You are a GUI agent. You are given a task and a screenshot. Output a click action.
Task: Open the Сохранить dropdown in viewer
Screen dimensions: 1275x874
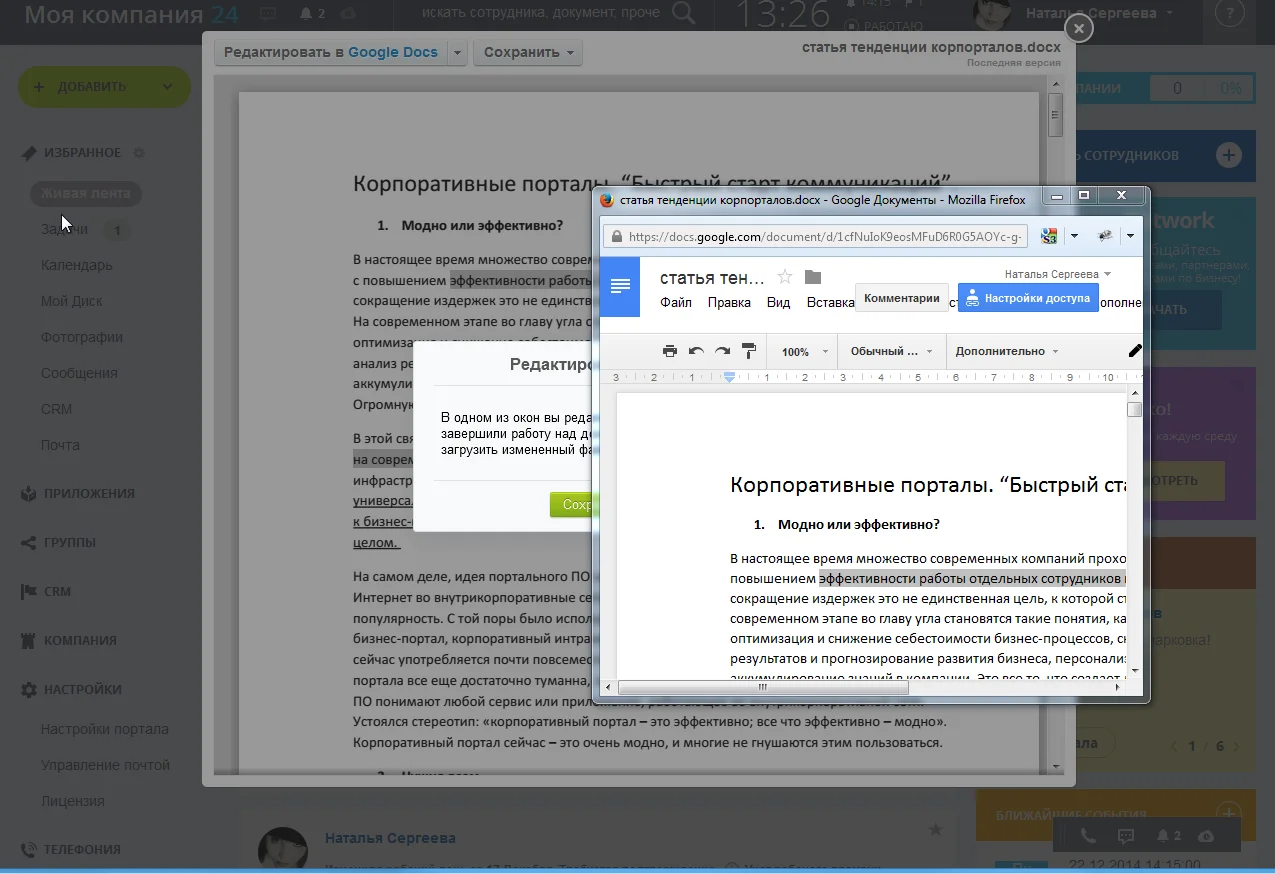[527, 52]
